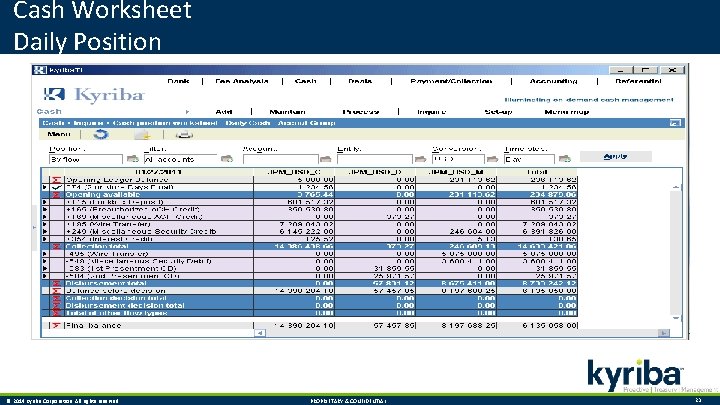The width and height of the screenshot is (720, 405).
Task: Click the breadcrumb bar's right-end window icon
Action: (675, 123)
